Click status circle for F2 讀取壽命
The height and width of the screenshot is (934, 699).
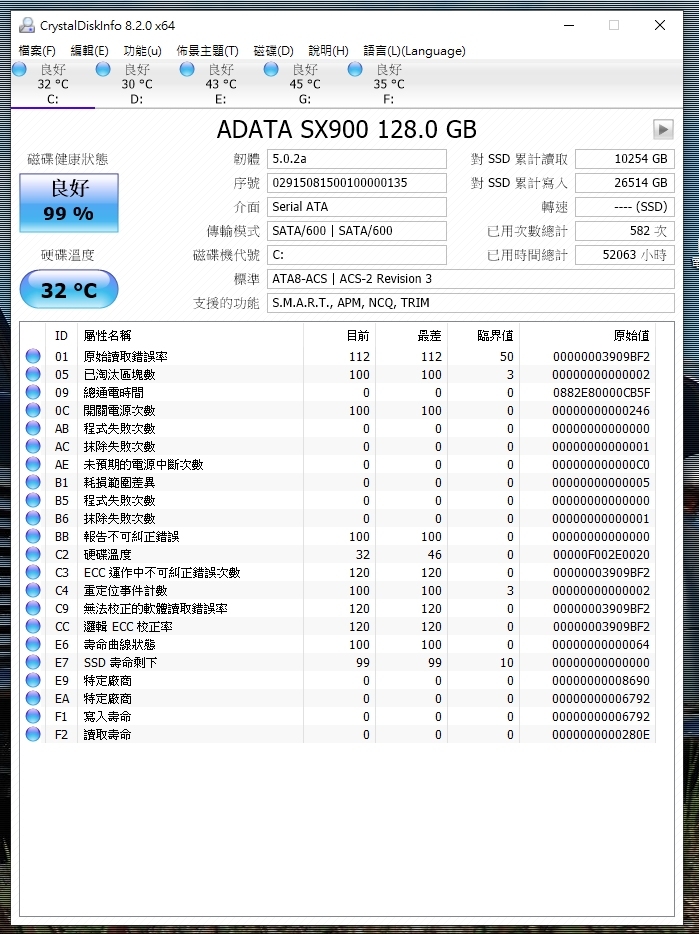pos(33,734)
